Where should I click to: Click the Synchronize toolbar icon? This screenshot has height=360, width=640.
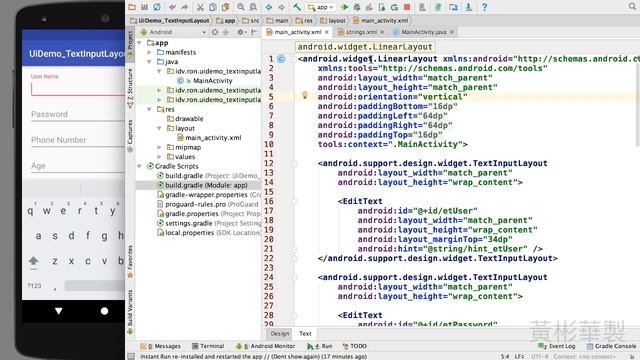(157, 7)
